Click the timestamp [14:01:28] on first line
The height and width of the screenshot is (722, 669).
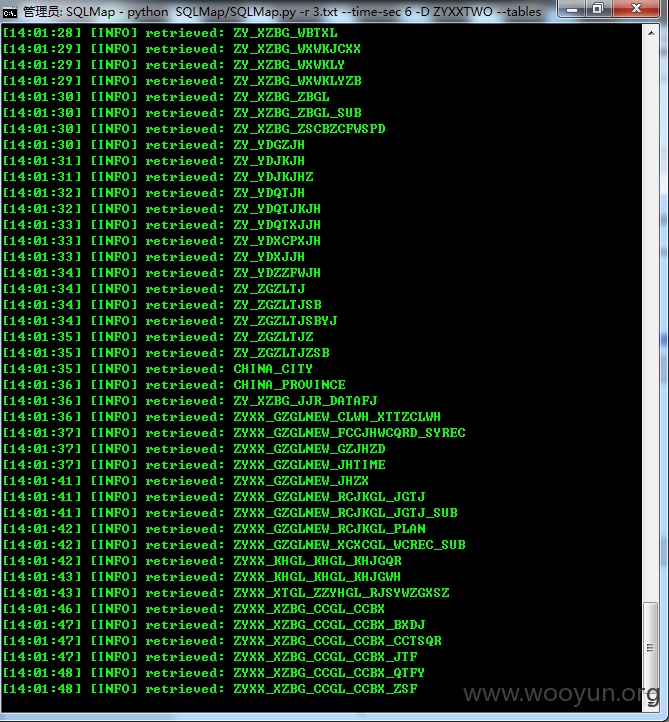42,33
